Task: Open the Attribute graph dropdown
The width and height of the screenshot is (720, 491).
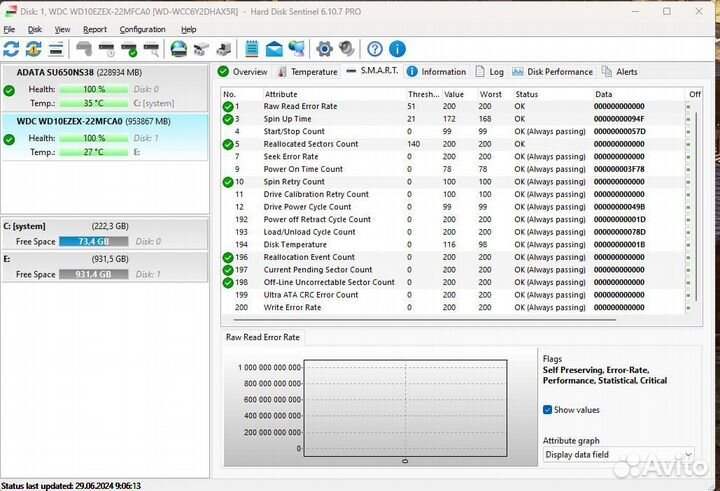Action: point(618,455)
